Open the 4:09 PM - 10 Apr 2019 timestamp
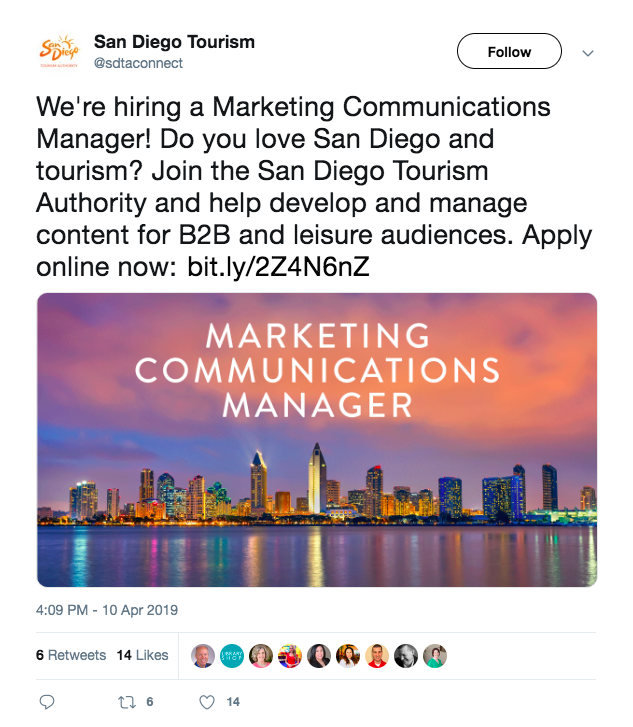 point(107,610)
